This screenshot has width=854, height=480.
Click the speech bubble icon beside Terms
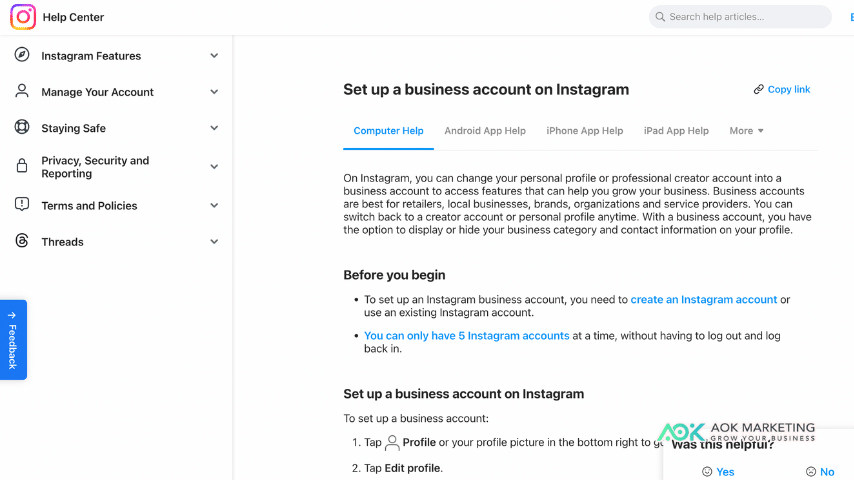(22, 205)
